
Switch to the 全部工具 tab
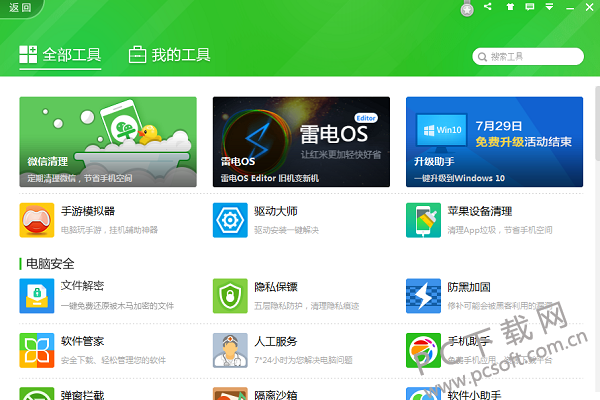60,55
